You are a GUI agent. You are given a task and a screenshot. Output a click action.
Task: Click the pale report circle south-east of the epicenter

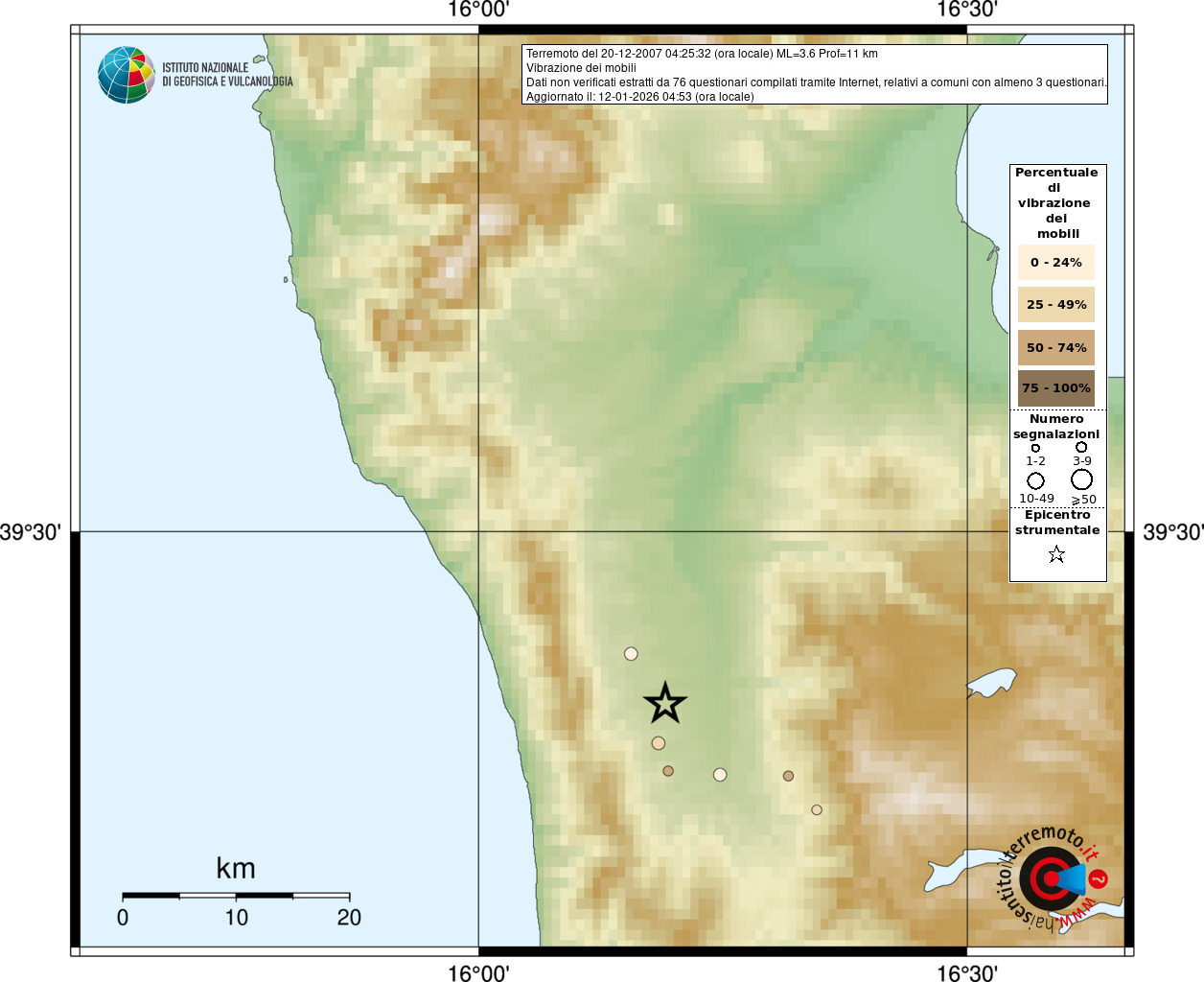pyautogui.click(x=720, y=775)
